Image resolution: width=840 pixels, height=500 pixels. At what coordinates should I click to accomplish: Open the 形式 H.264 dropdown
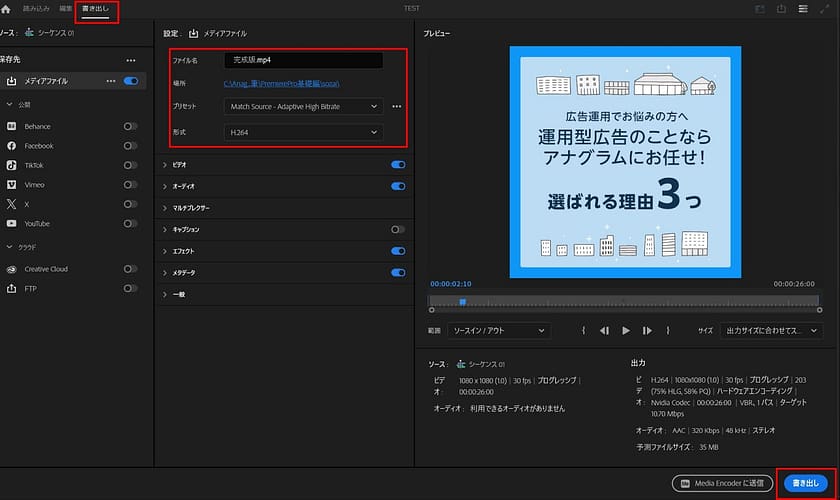304,132
